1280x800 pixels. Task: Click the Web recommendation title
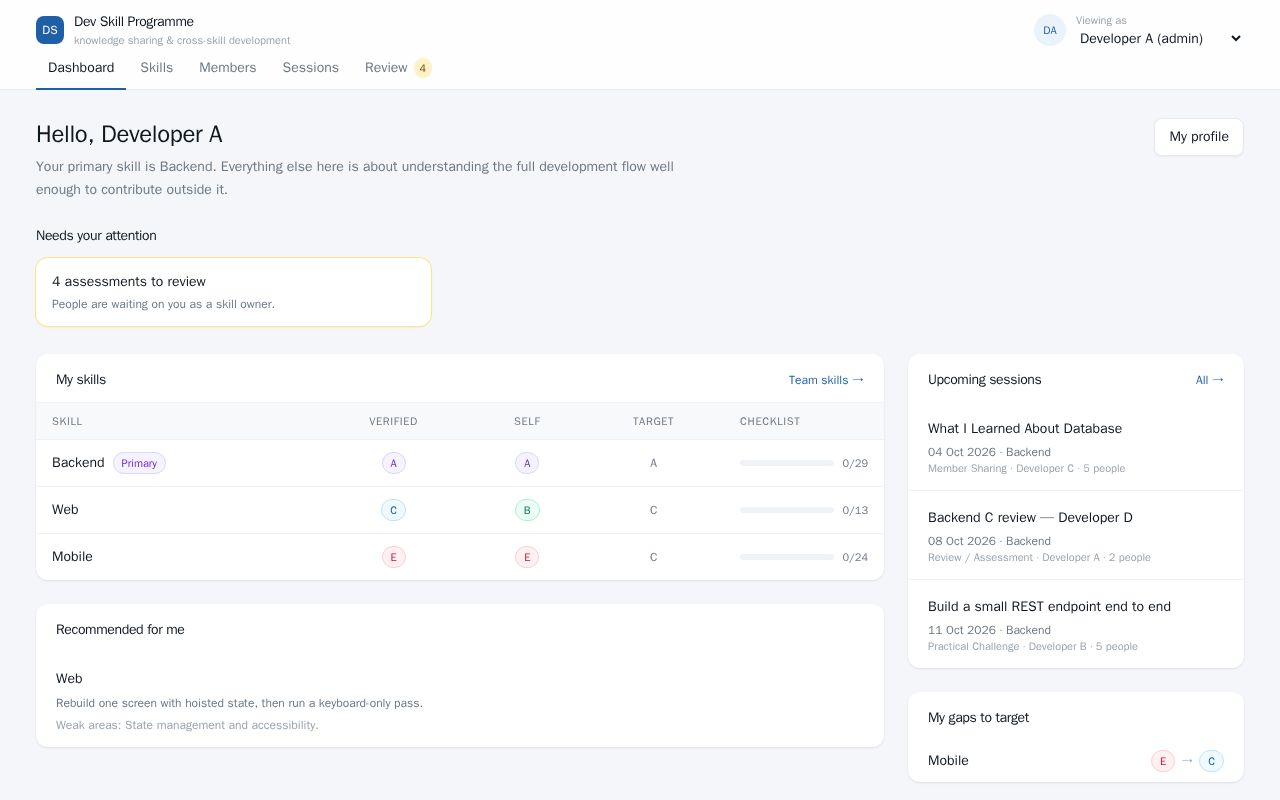[69, 679]
